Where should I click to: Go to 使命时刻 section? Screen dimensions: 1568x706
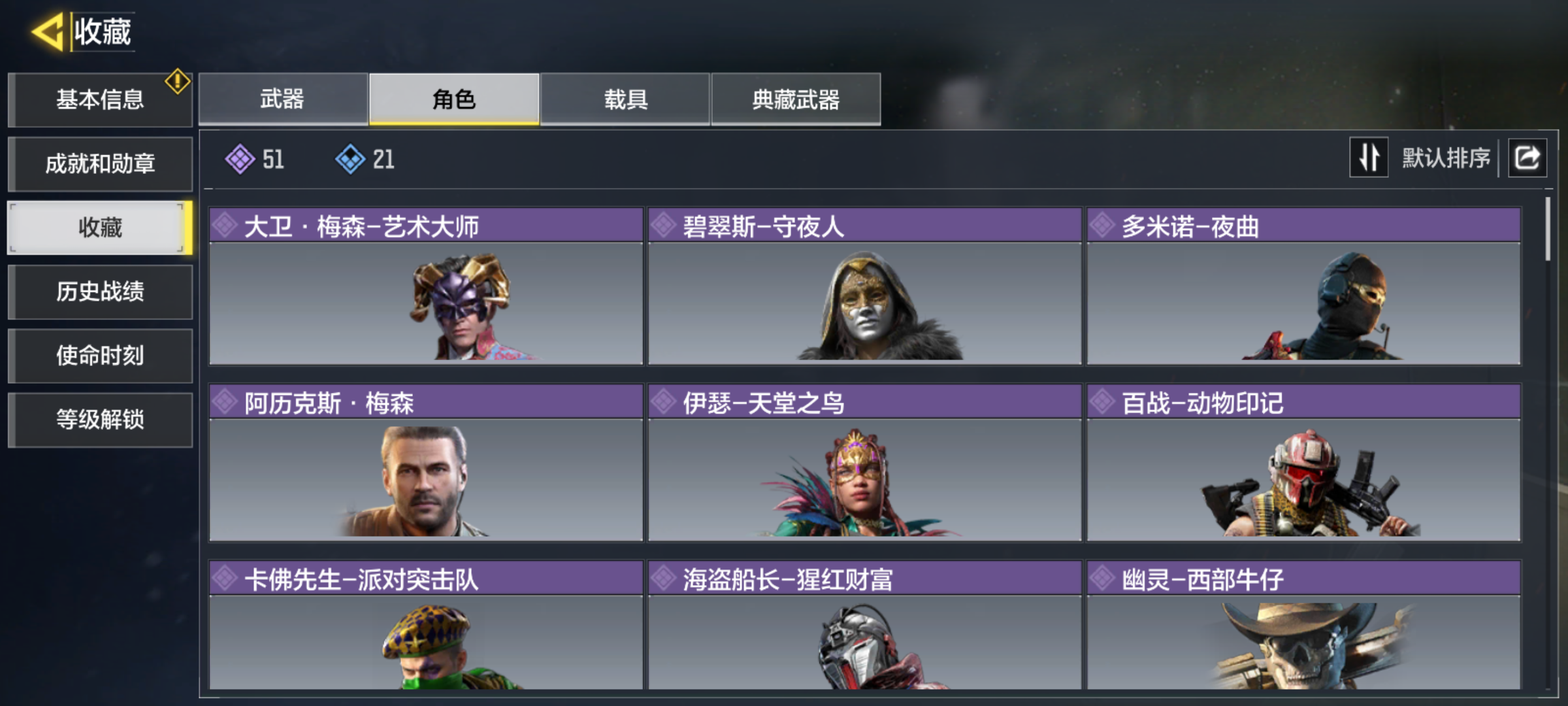pyautogui.click(x=100, y=356)
